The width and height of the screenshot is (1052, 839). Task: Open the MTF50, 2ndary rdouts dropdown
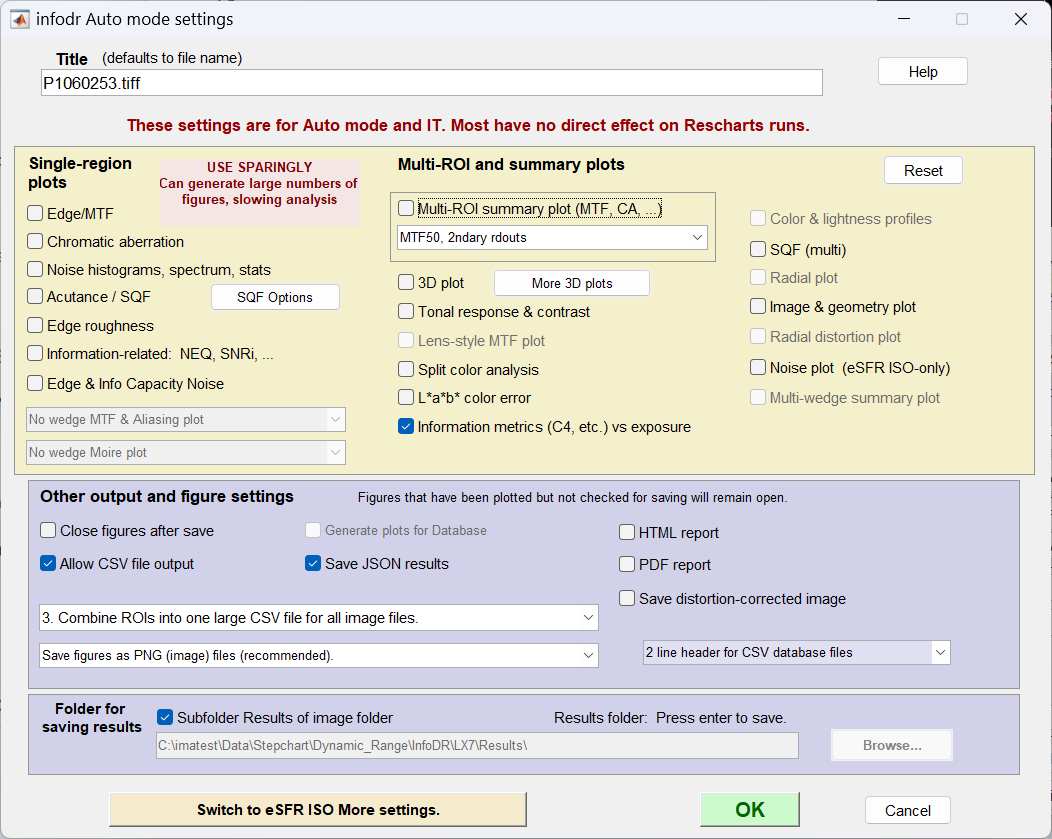(x=552, y=237)
